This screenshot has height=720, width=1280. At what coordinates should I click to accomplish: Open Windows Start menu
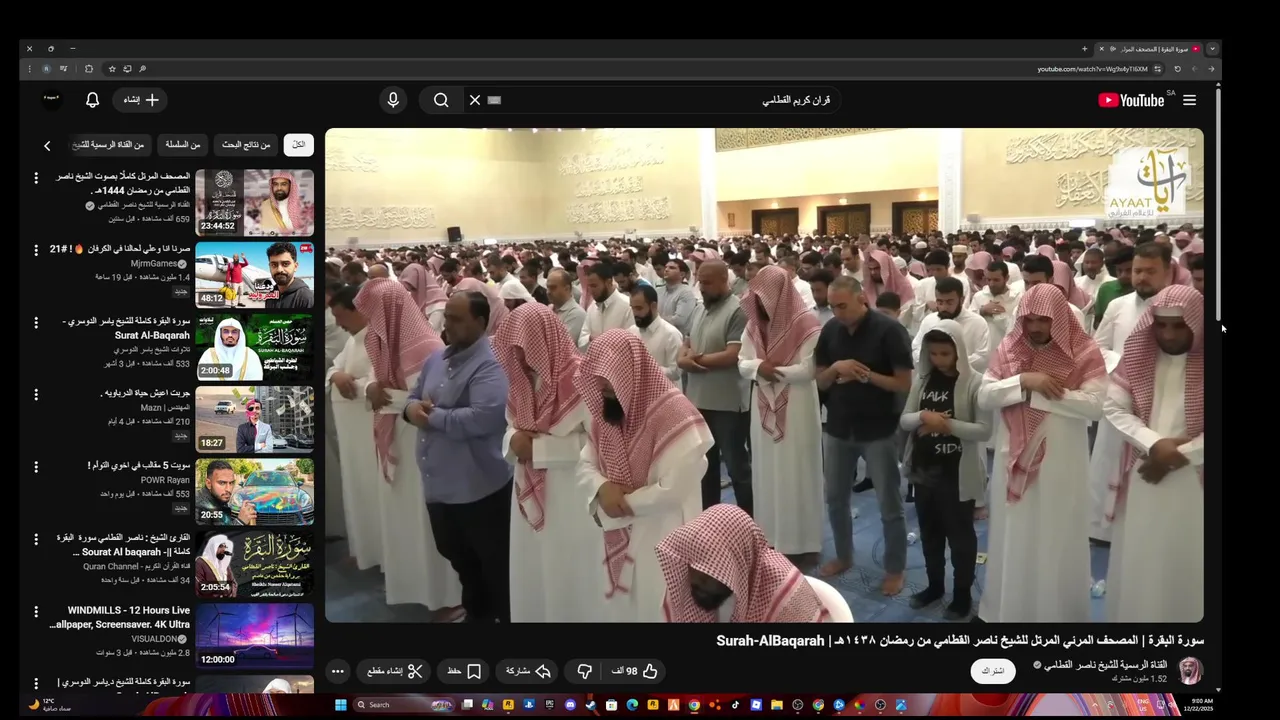tap(341, 705)
